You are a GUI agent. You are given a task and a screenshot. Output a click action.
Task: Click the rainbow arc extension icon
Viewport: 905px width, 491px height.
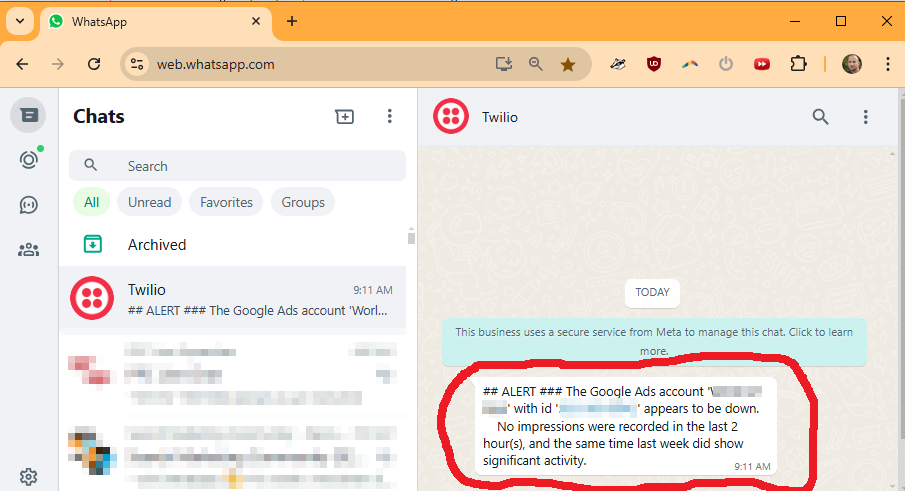pyautogui.click(x=690, y=64)
